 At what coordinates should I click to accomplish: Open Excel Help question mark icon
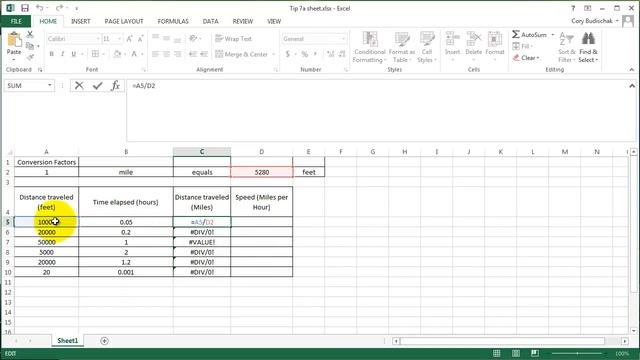pos(573,8)
